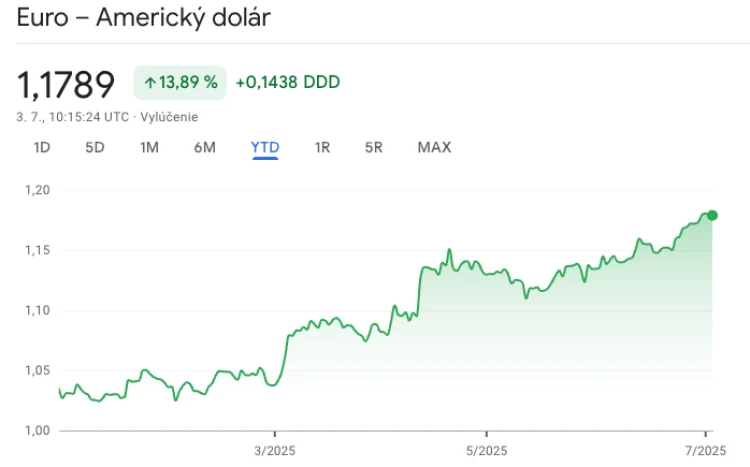Click the 13,89 % change badge

[x=180, y=83]
